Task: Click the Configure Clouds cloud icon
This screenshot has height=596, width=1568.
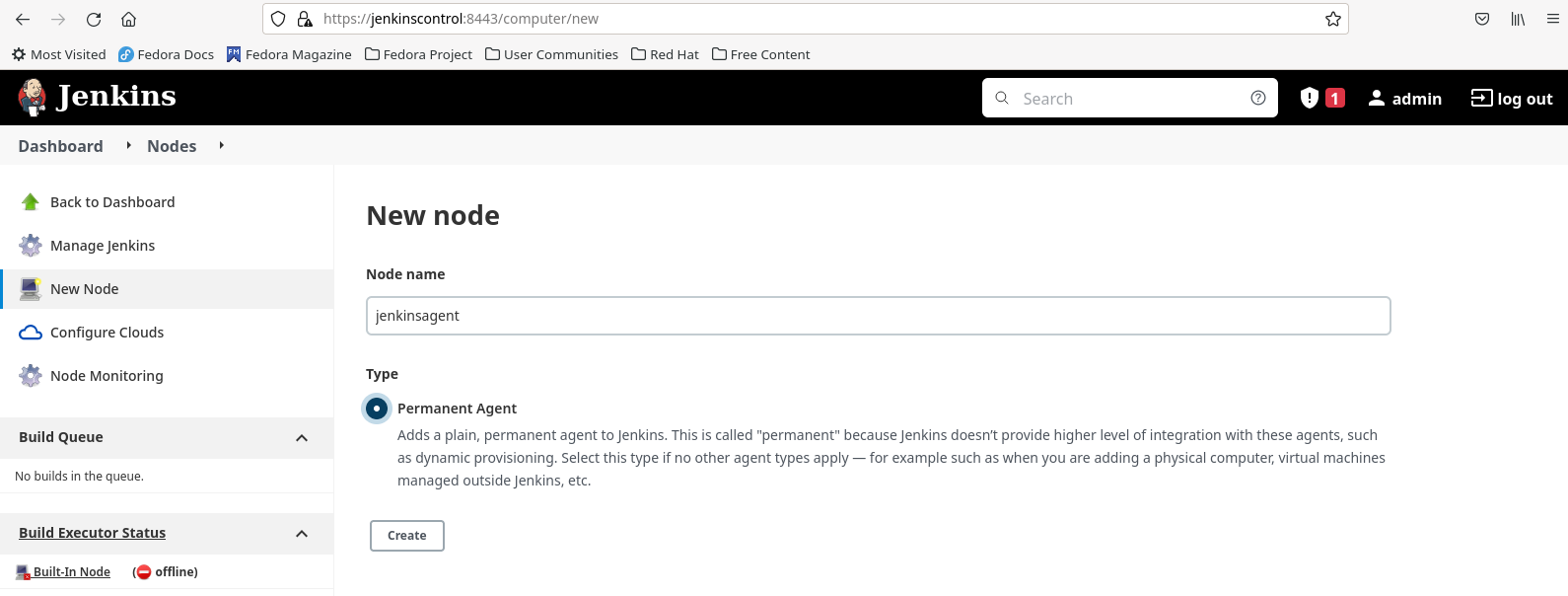Action: [31, 333]
